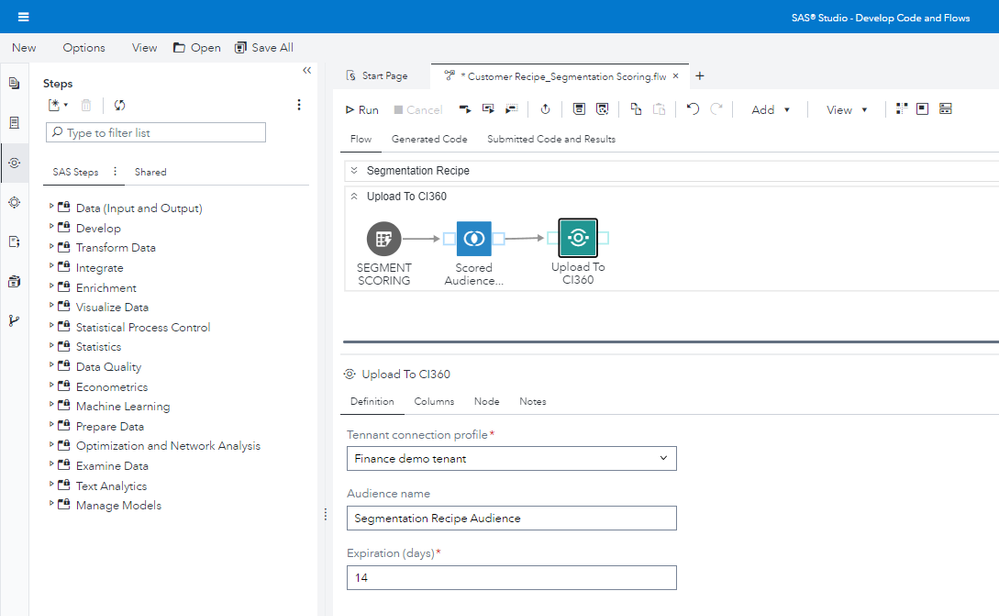The height and width of the screenshot is (616, 999).
Task: Click the Scored Audience node icon
Action: pos(474,239)
